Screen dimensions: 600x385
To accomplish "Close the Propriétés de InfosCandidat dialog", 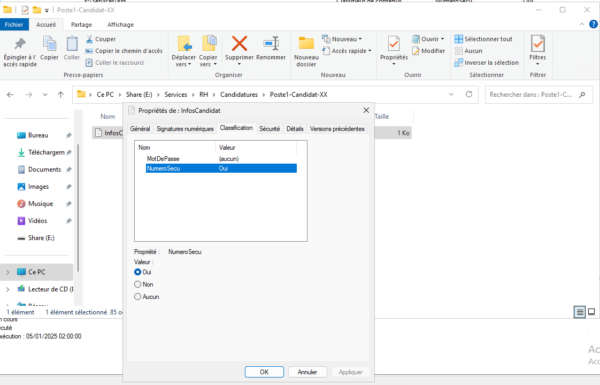I will click(x=366, y=110).
